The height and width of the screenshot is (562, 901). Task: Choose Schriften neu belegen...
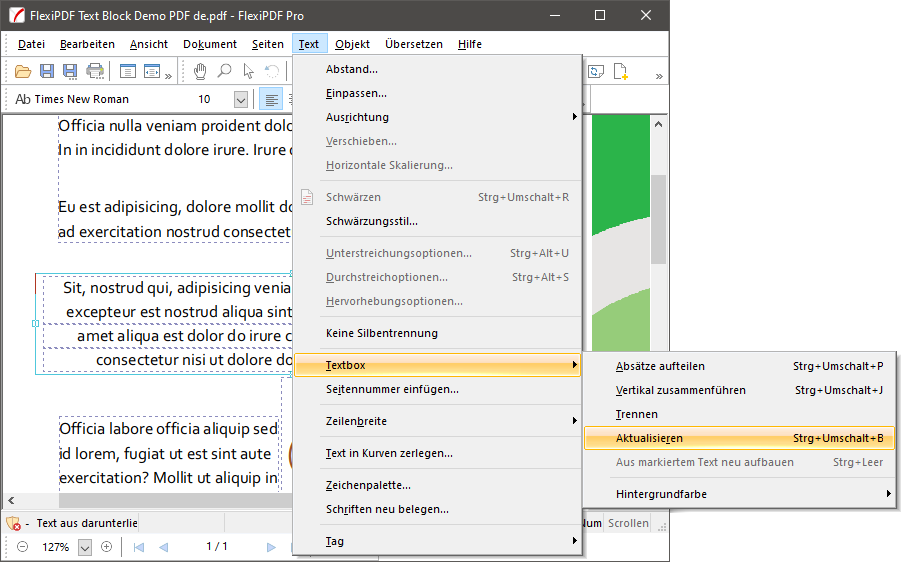[437, 510]
